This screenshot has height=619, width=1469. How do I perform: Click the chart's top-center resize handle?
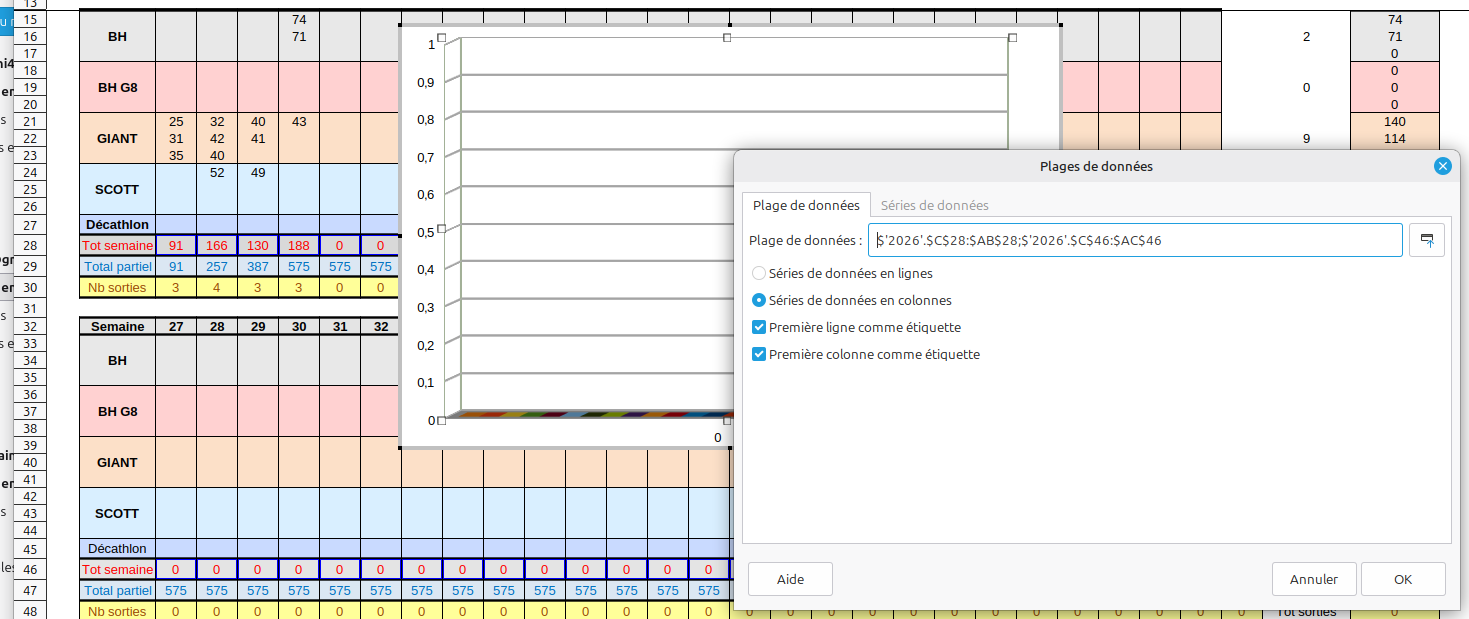pos(727,37)
